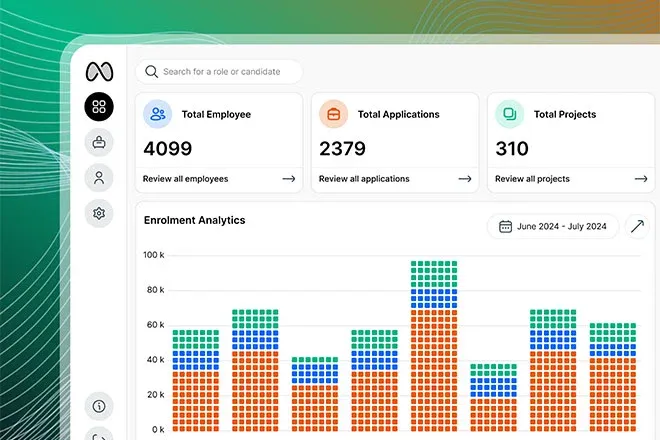The height and width of the screenshot is (440, 660).
Task: Select the Total Employee card title
Action: [x=216, y=115]
